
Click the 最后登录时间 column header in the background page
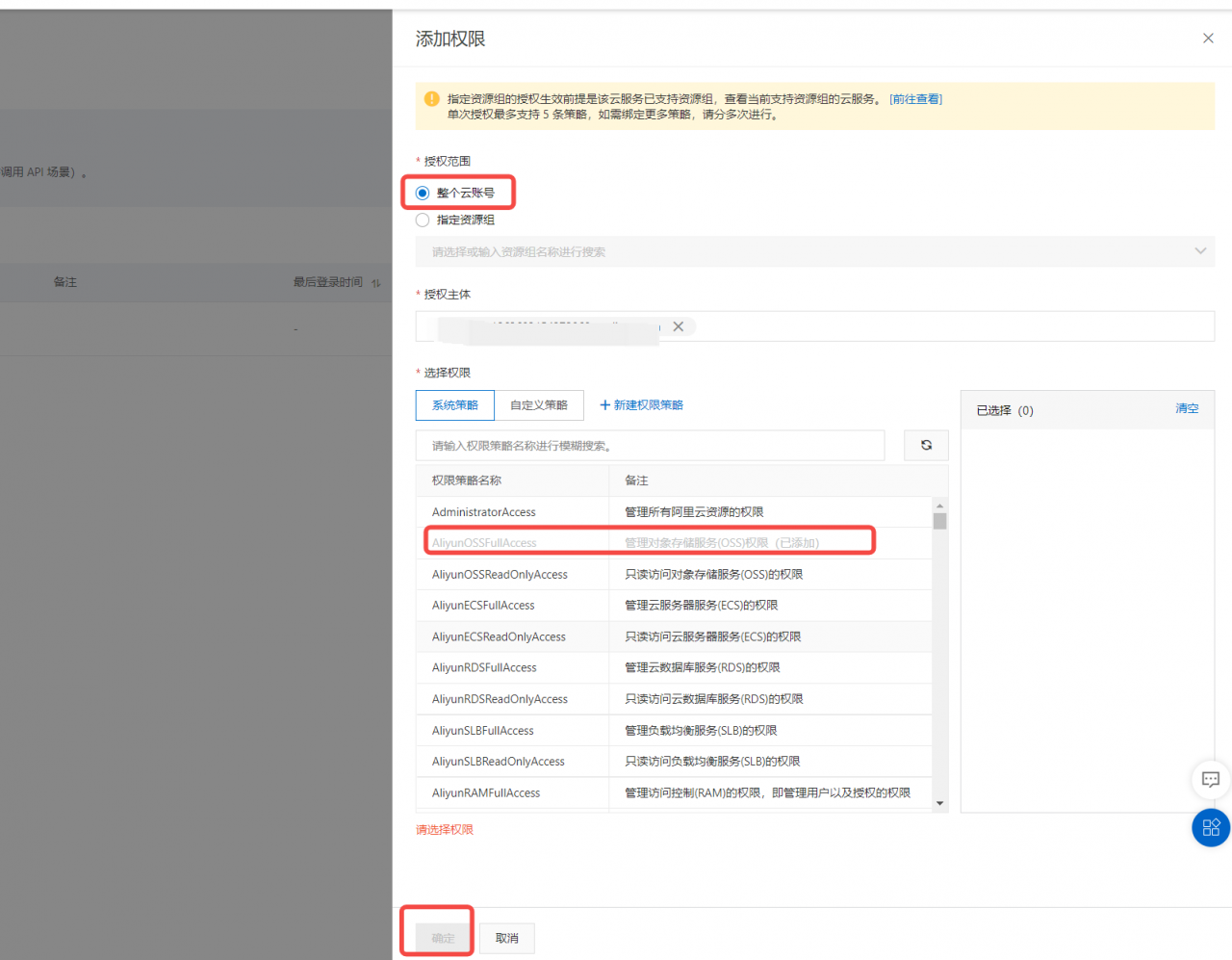click(x=328, y=282)
